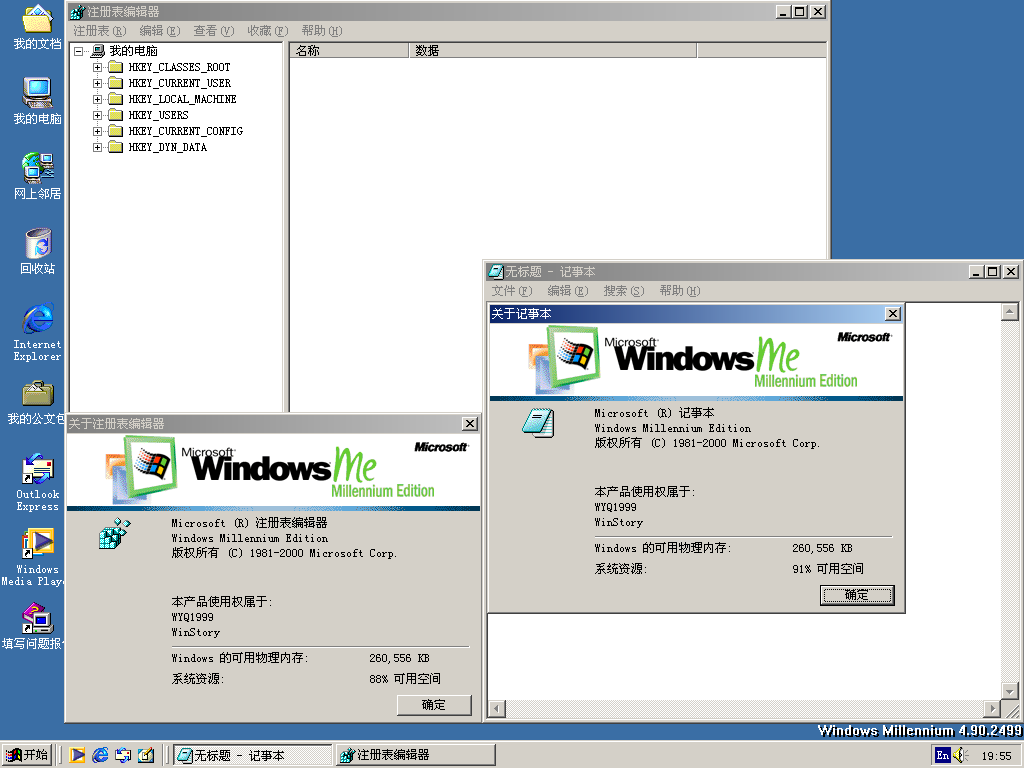Click the volume speaker tray icon
The height and width of the screenshot is (768, 1024).
[x=960, y=755]
